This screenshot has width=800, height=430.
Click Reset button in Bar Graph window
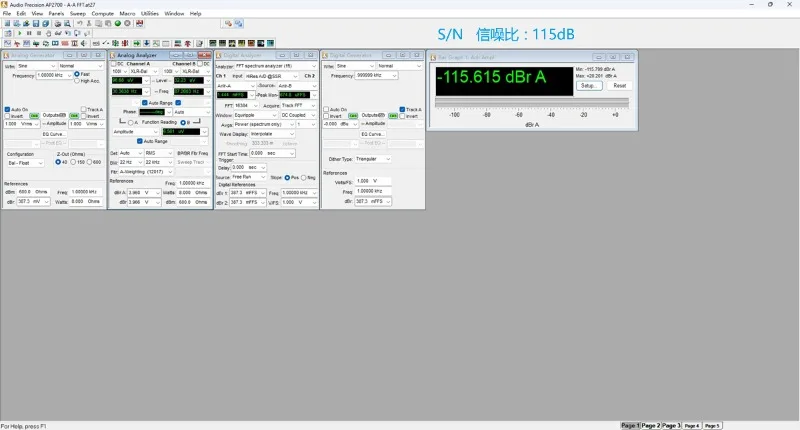pos(620,86)
